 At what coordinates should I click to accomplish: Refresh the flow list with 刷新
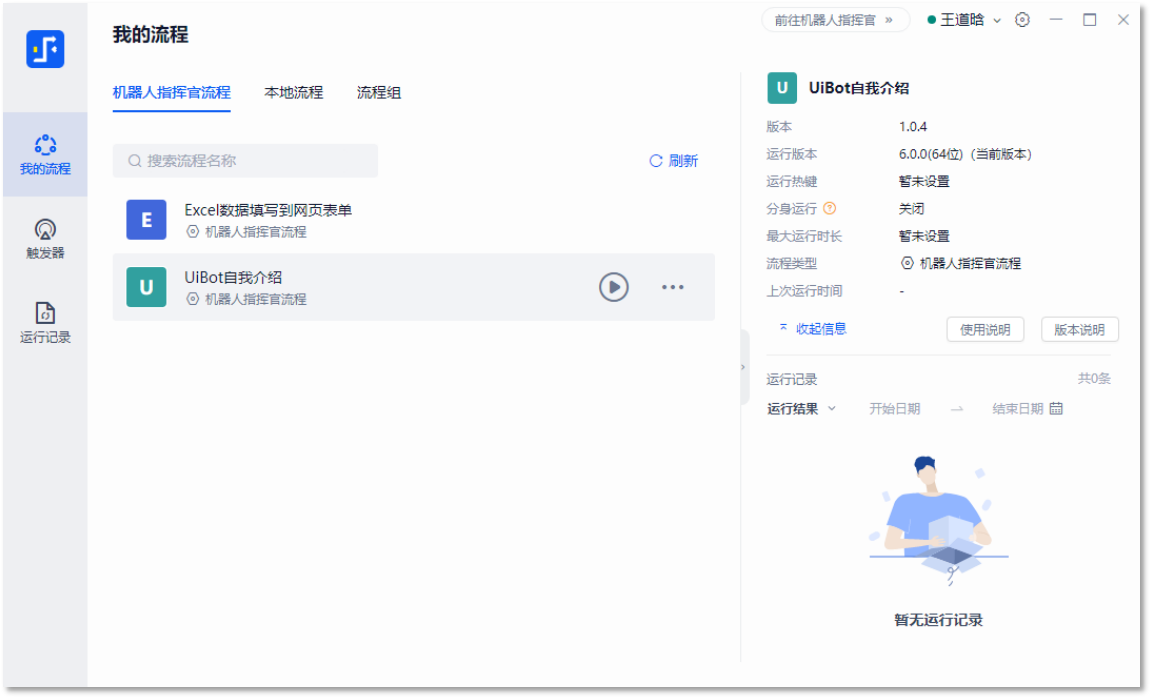pos(674,161)
